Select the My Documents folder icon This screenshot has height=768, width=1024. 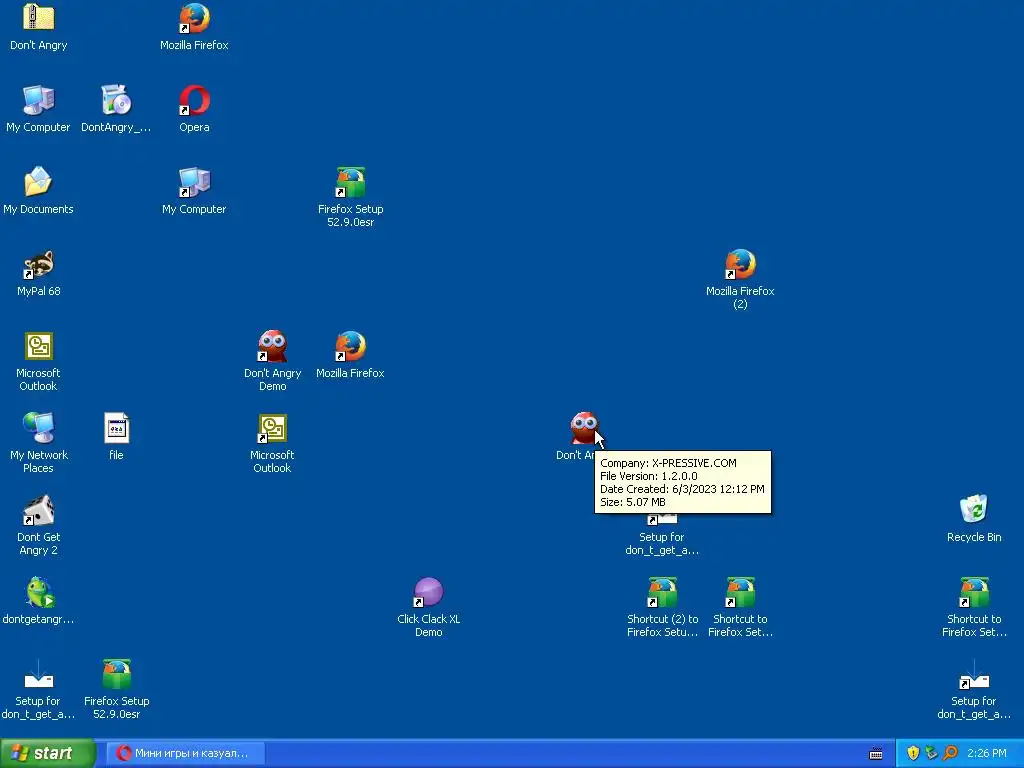tap(38, 182)
